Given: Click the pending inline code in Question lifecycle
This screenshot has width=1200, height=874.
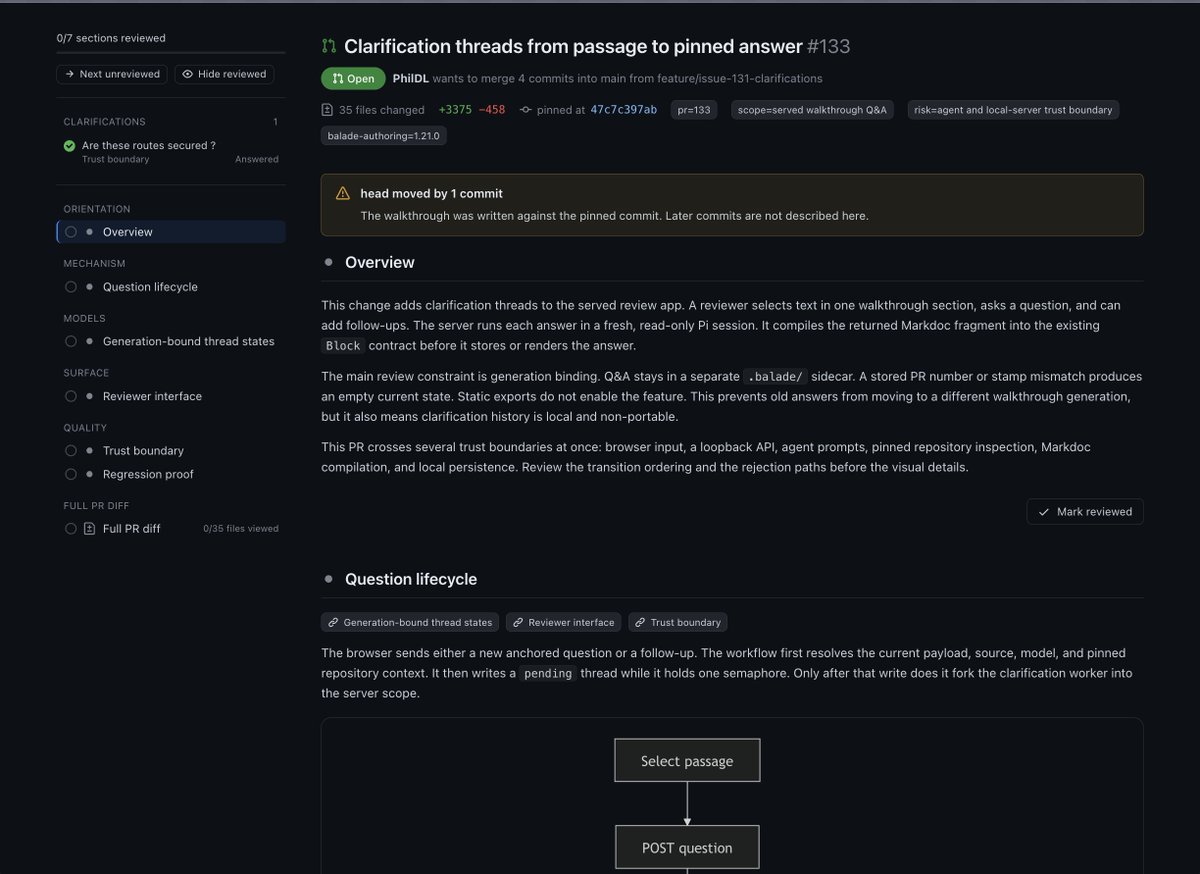Looking at the screenshot, I should coord(548,674).
